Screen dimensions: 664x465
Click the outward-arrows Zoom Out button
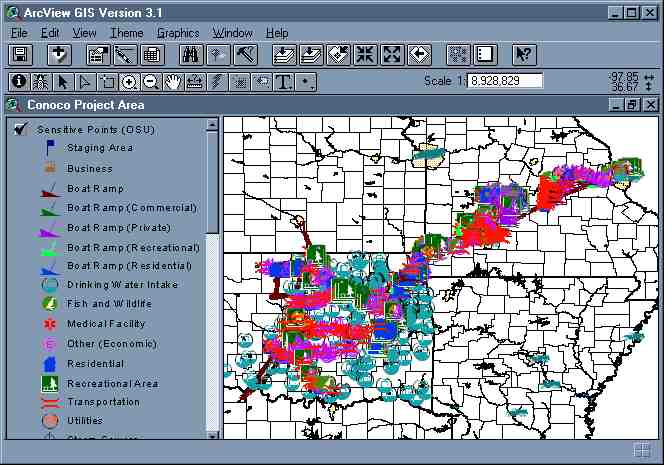392,55
